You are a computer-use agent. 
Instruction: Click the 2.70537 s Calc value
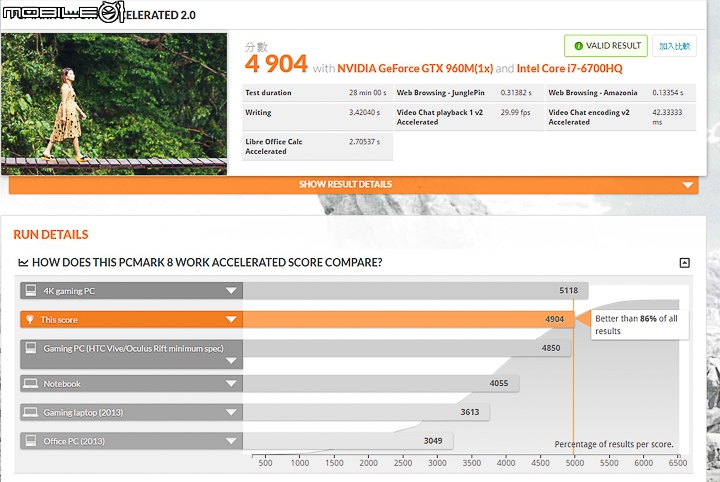pyautogui.click(x=364, y=142)
